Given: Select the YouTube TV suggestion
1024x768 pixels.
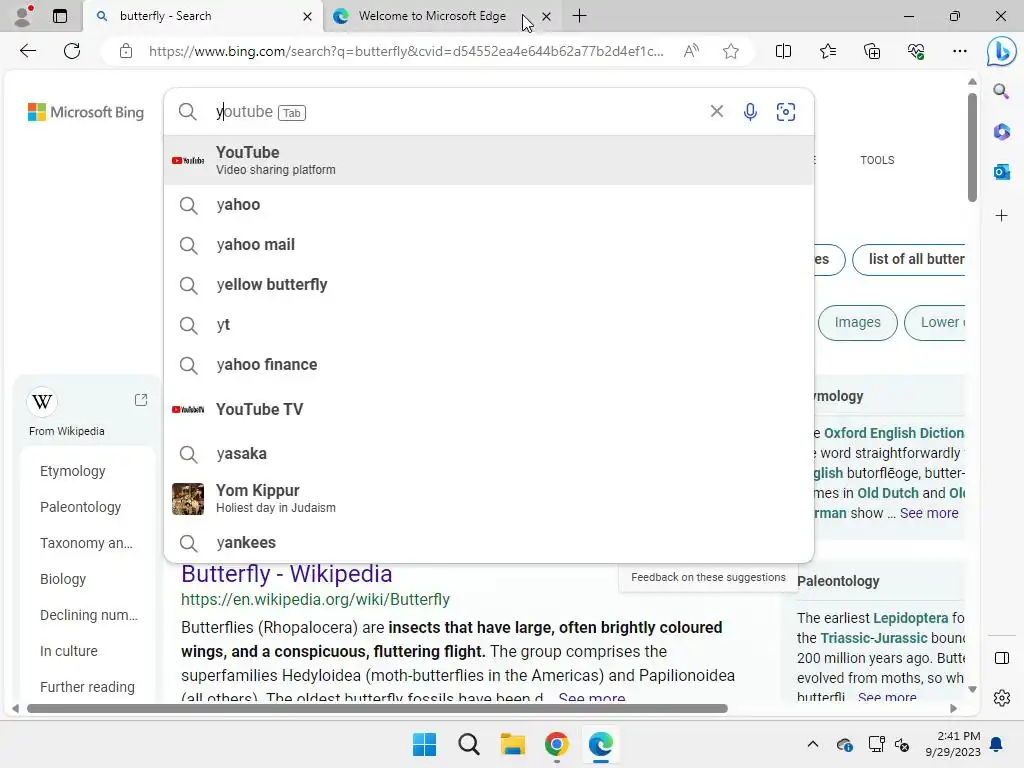Looking at the screenshot, I should pos(488,409).
